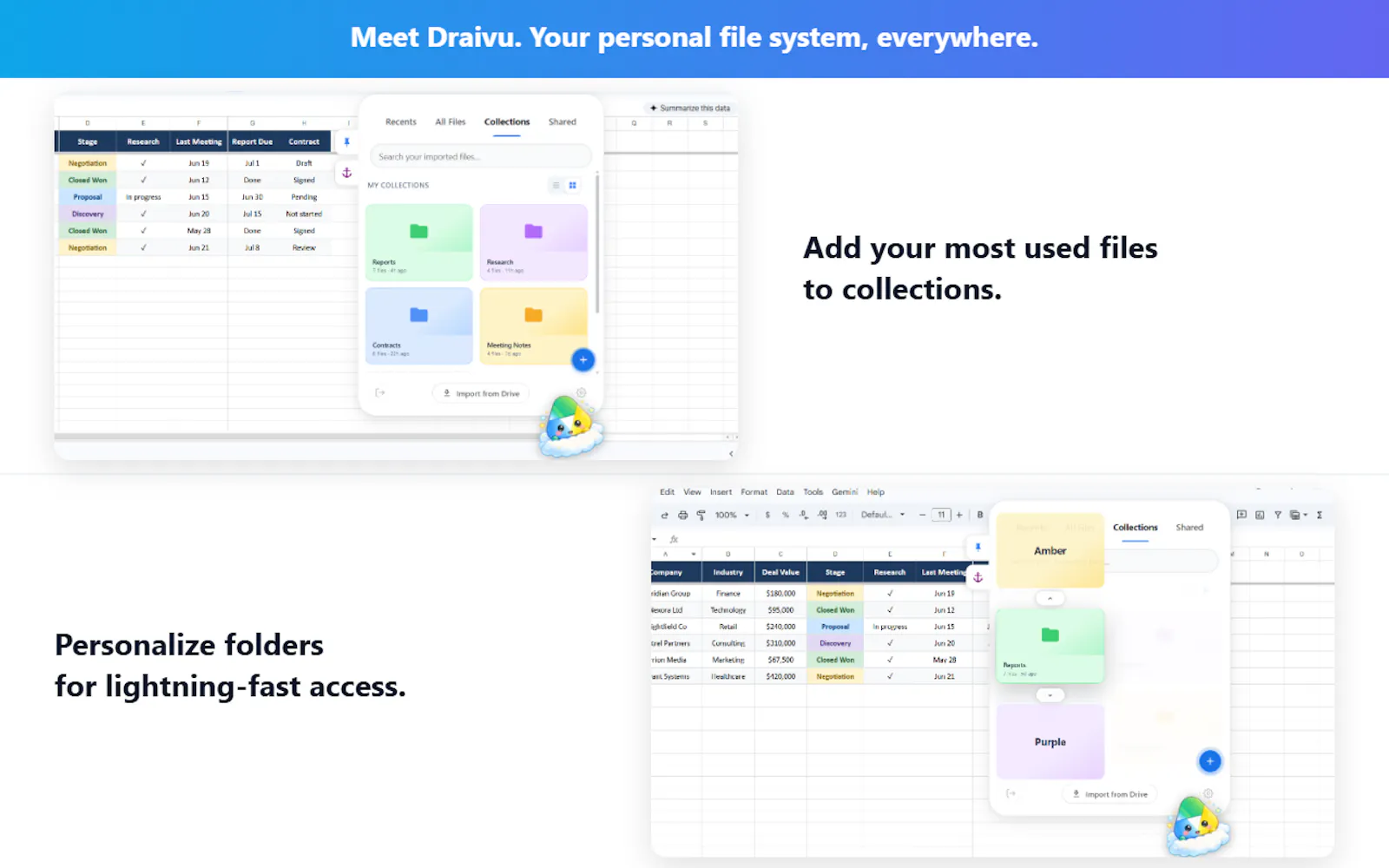Click the increase decimal places icon

tap(822, 515)
